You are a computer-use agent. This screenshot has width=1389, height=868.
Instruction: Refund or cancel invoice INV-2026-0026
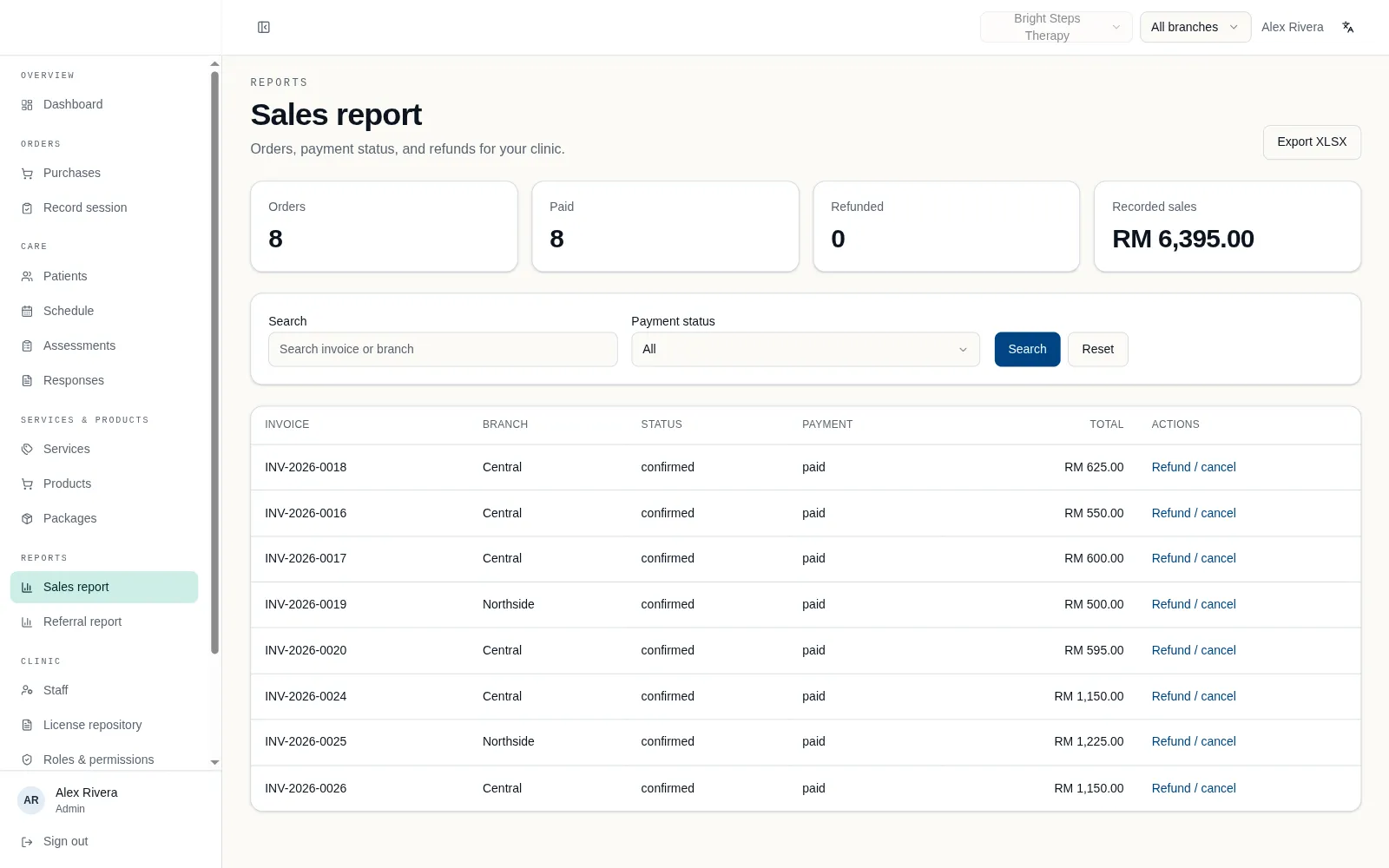click(x=1194, y=788)
